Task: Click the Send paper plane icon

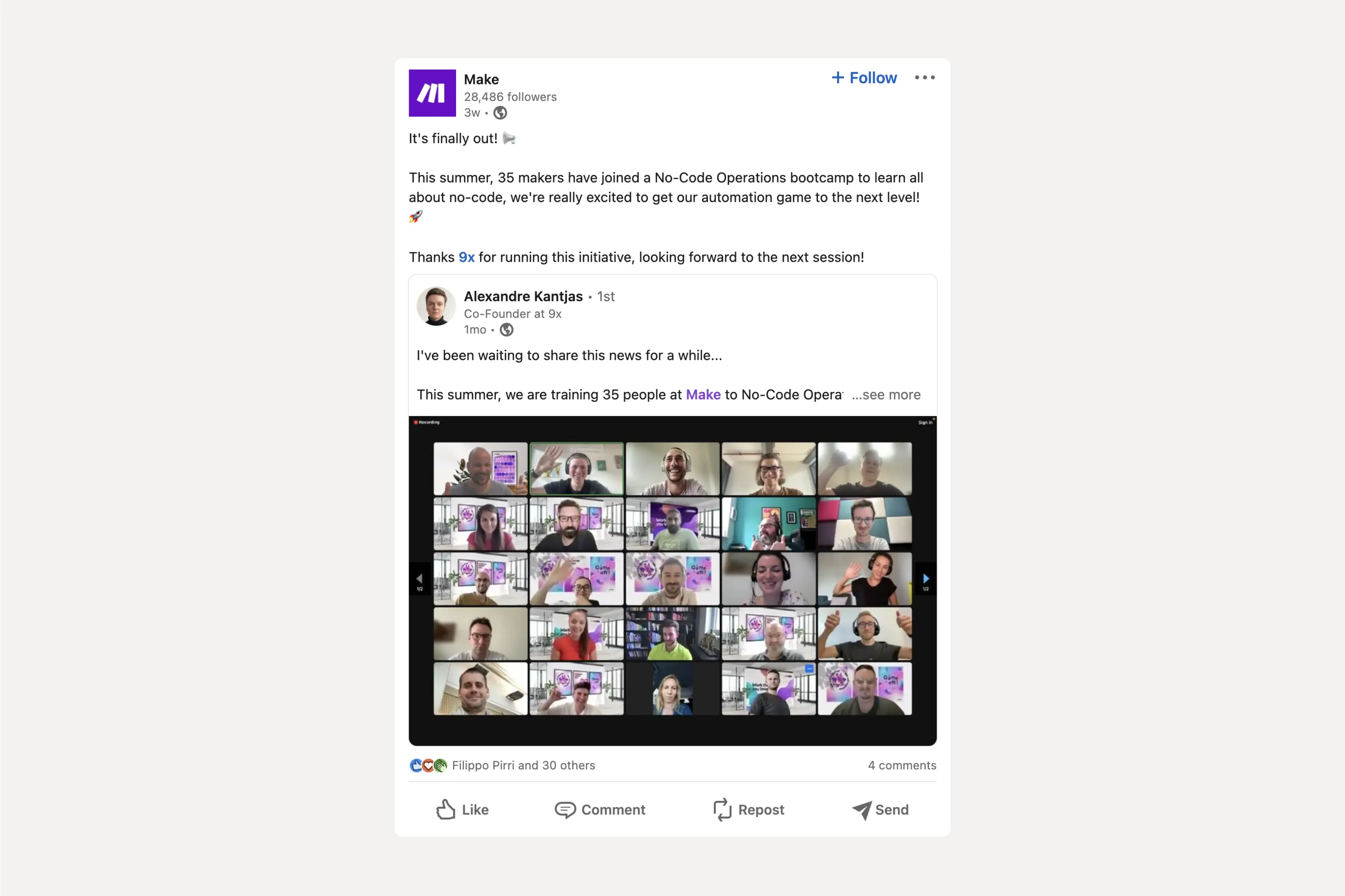Action: coord(861,810)
